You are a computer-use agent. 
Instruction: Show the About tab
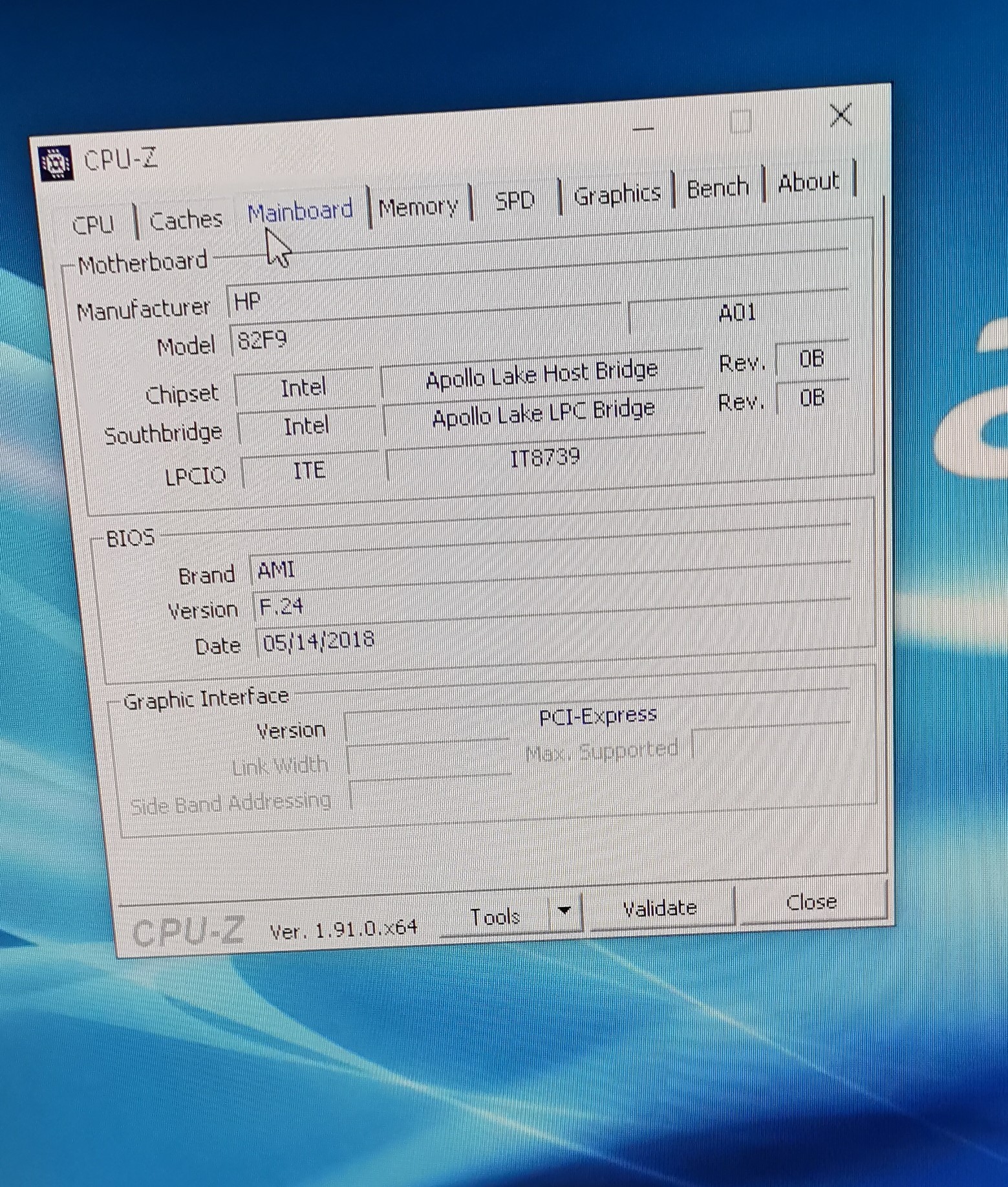click(x=809, y=182)
